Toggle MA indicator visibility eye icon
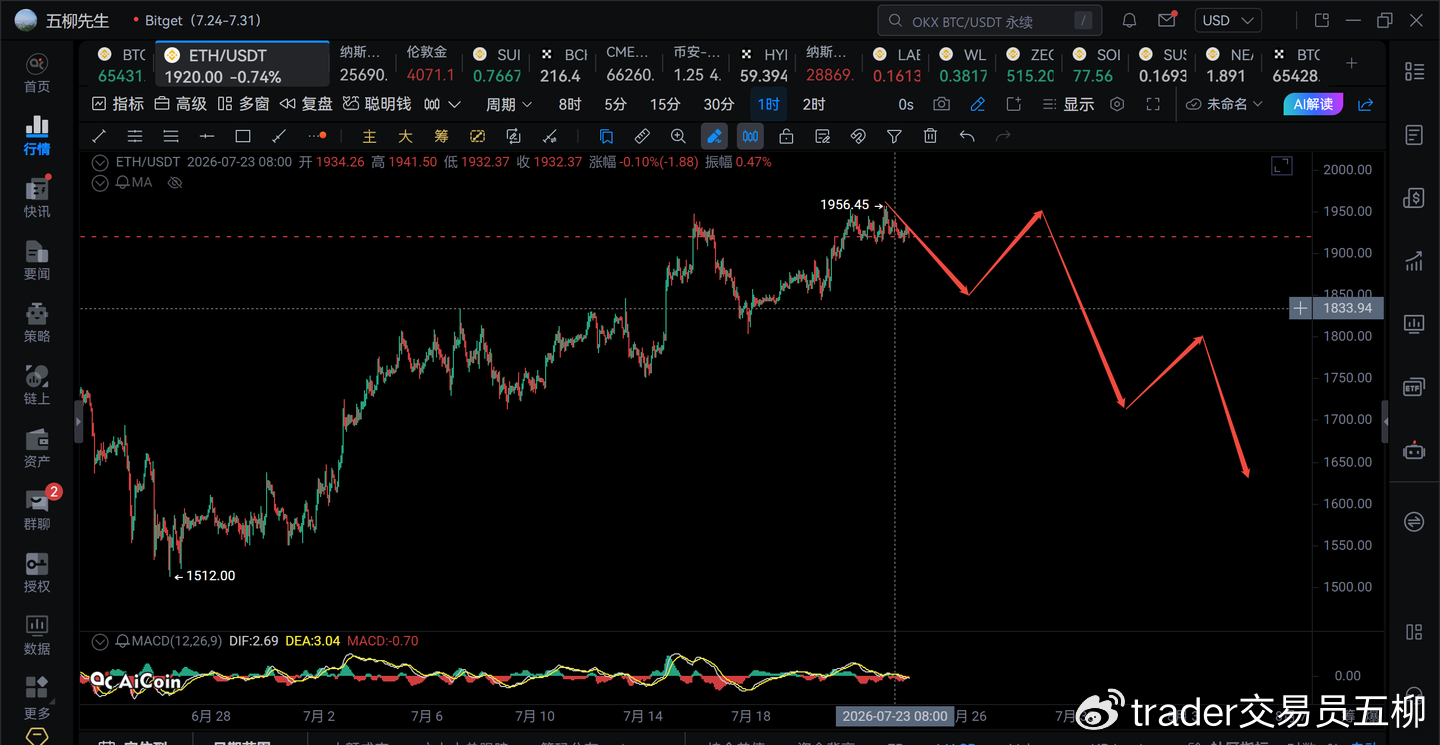This screenshot has width=1440, height=745. (x=174, y=182)
